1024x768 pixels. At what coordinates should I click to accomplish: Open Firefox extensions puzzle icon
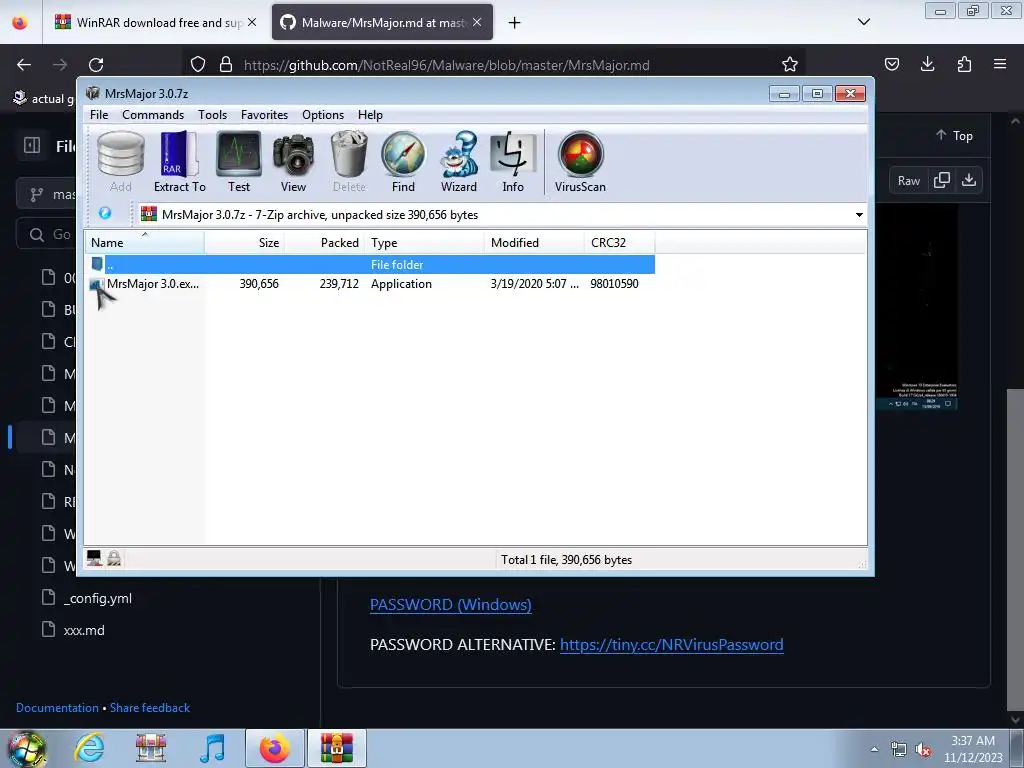964,64
